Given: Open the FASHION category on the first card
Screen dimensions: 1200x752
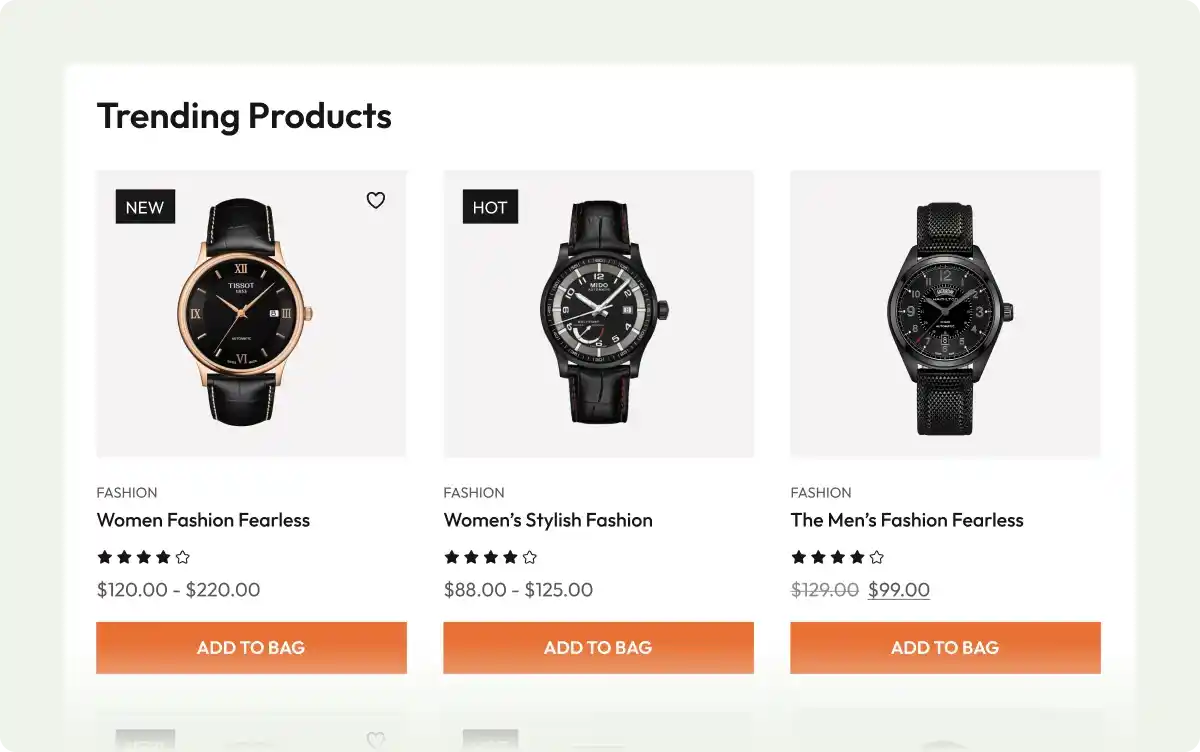Looking at the screenshot, I should tap(127, 492).
